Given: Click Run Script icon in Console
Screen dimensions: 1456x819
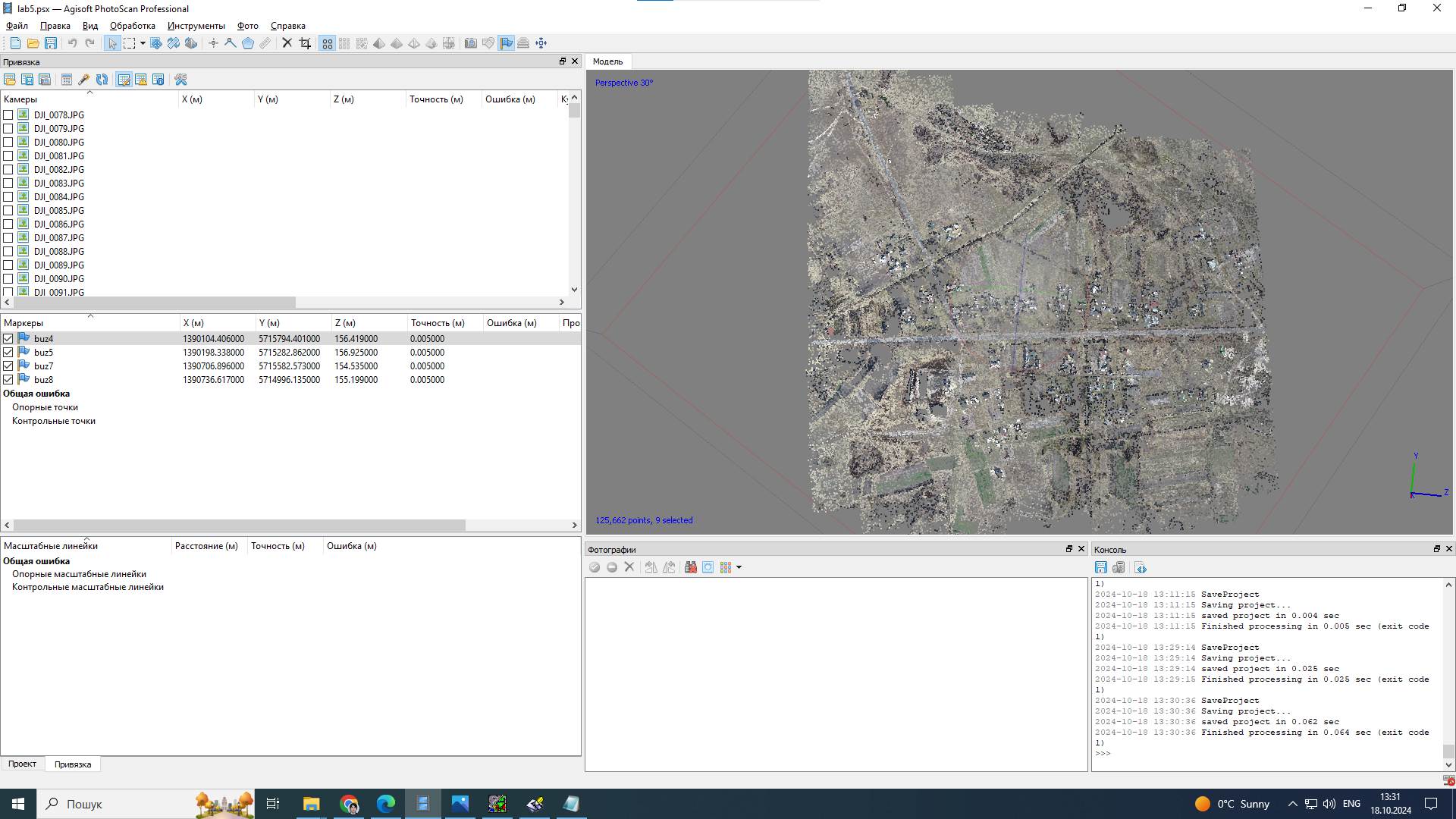Looking at the screenshot, I should point(1141,567).
